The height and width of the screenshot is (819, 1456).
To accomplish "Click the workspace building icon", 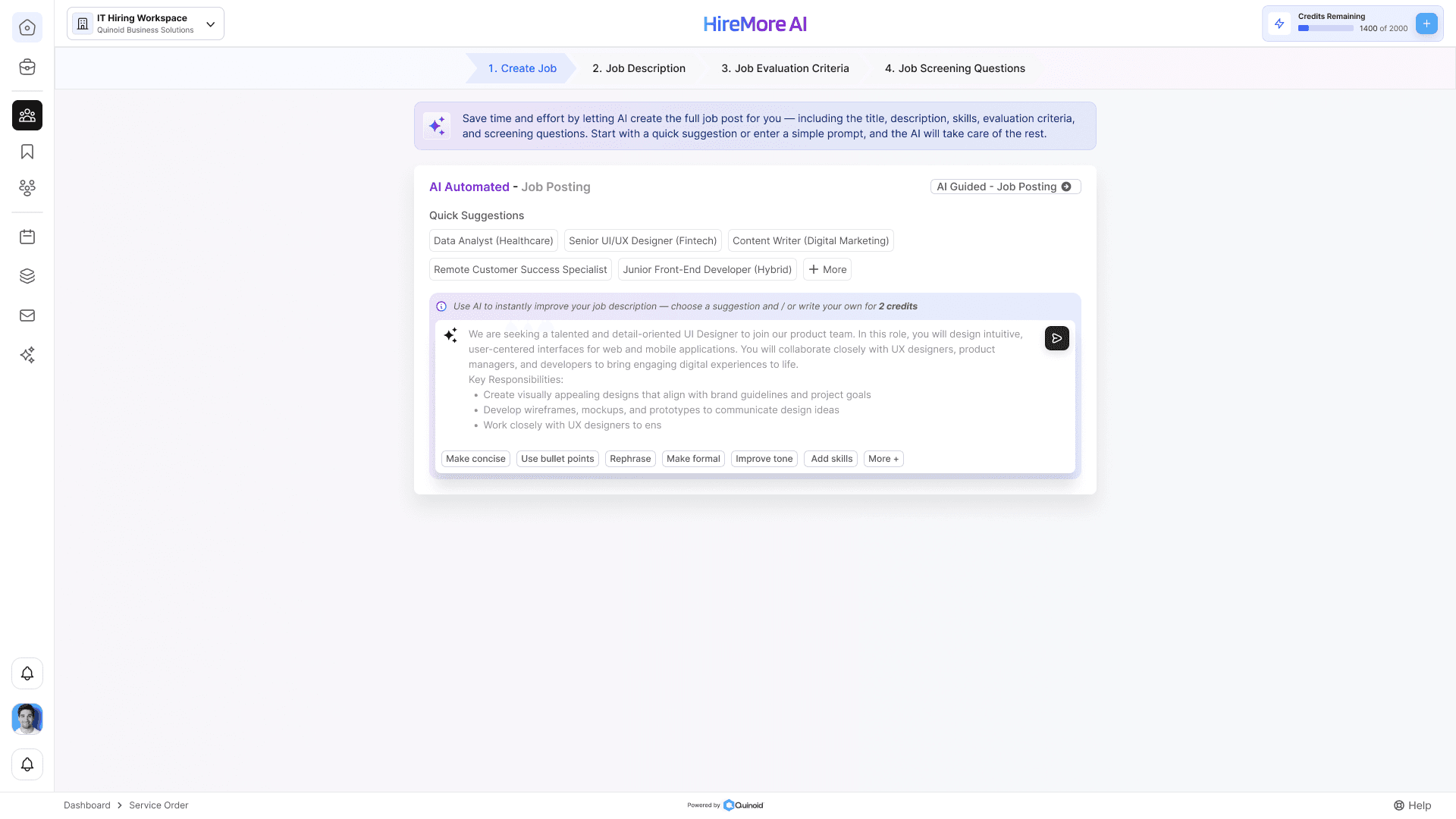I will 83,24.
